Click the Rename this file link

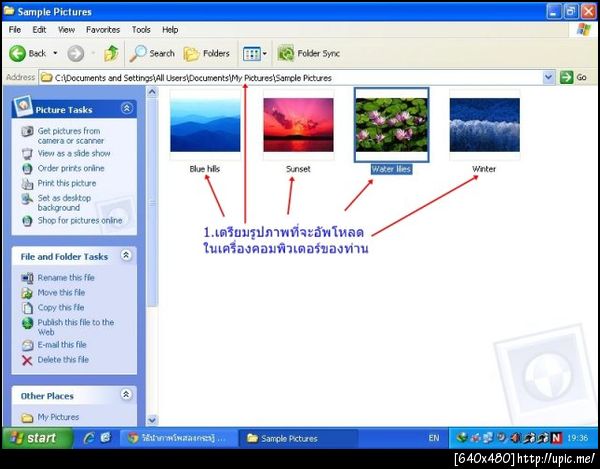[x=66, y=277]
